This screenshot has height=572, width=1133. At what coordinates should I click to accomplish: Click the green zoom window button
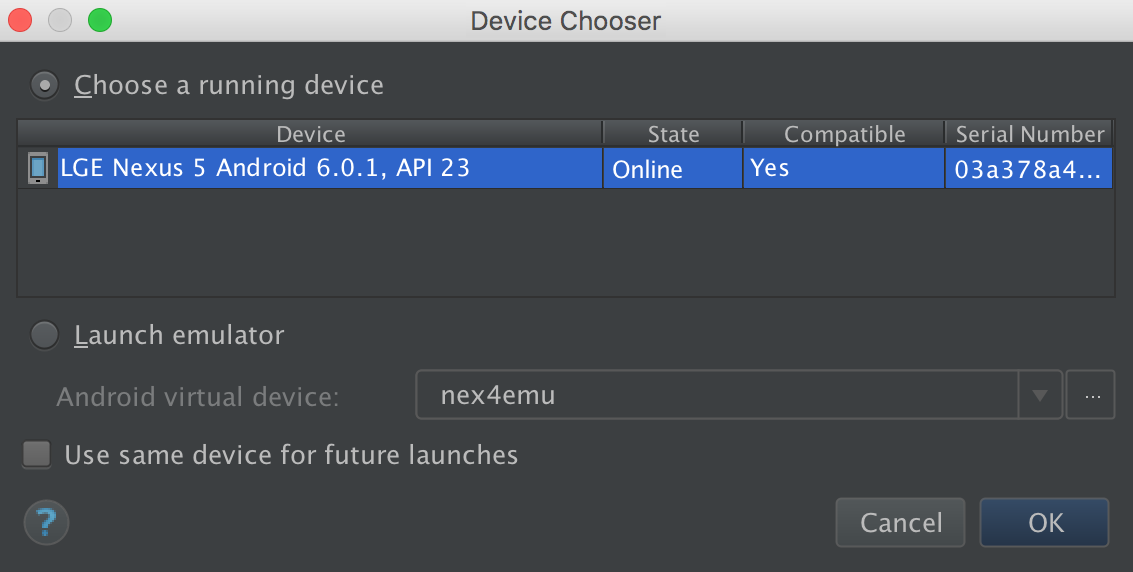point(100,20)
